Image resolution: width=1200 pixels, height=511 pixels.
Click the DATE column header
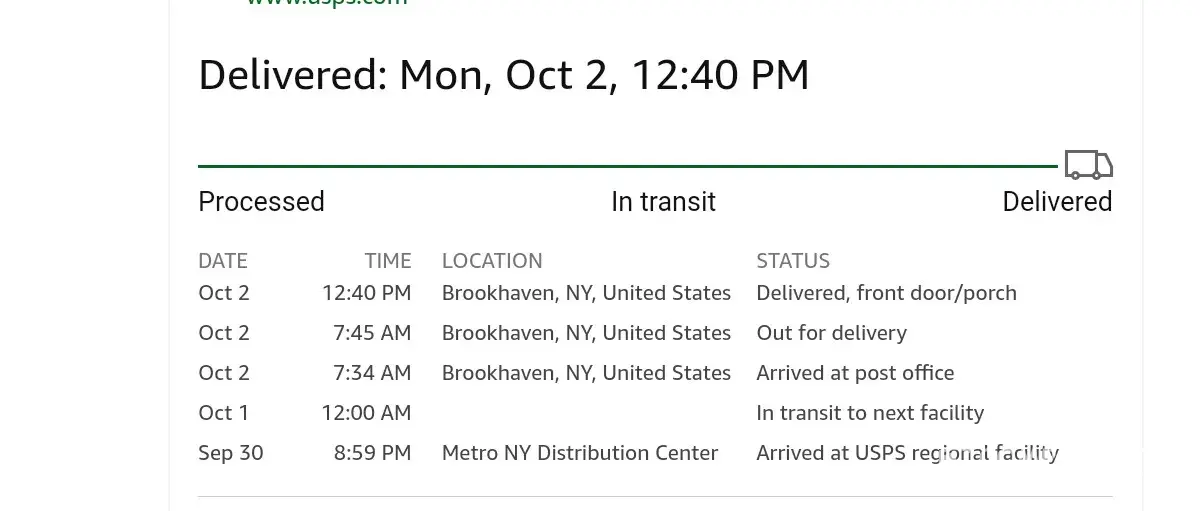[x=223, y=261]
